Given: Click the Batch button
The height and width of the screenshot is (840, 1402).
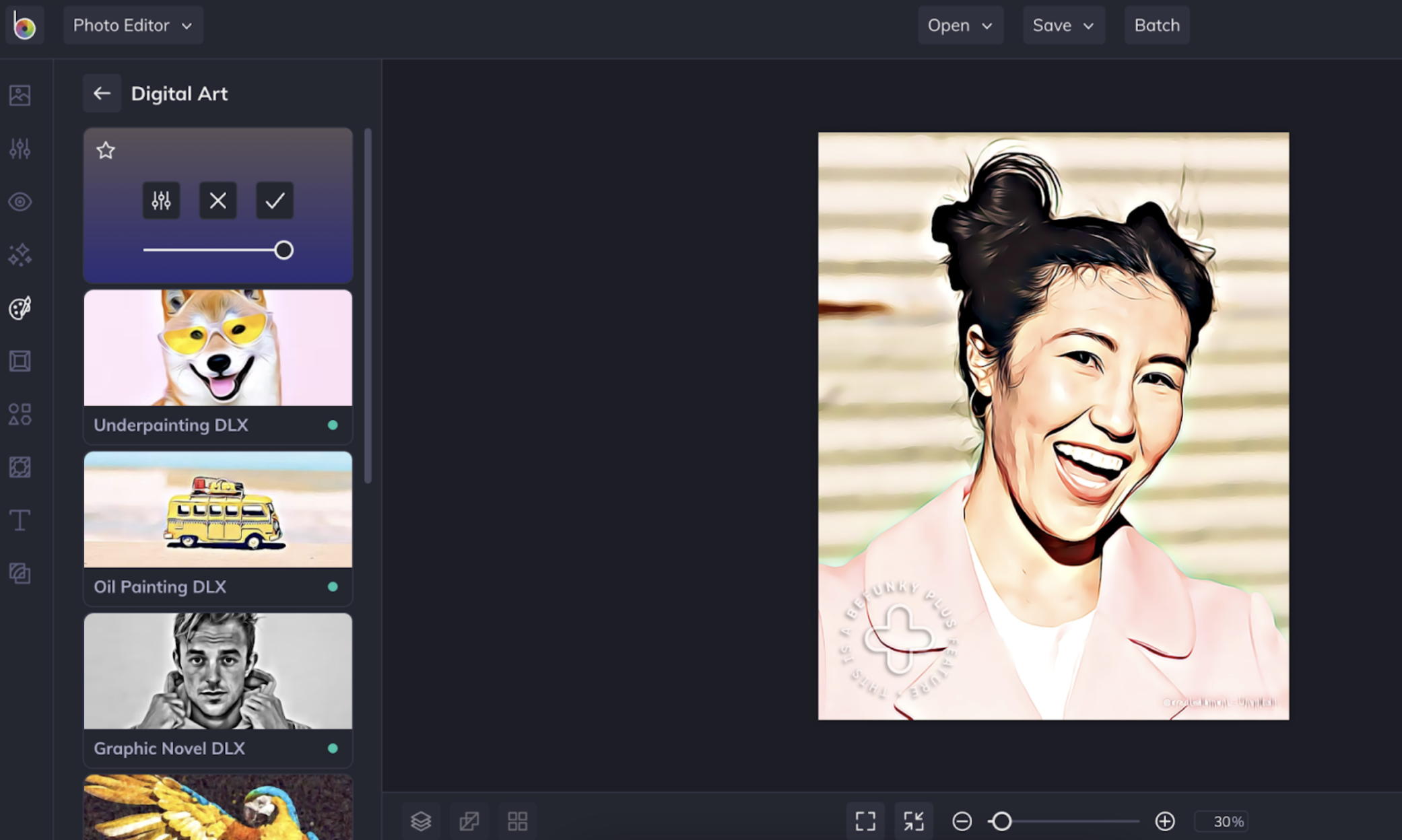Looking at the screenshot, I should coord(1157,26).
